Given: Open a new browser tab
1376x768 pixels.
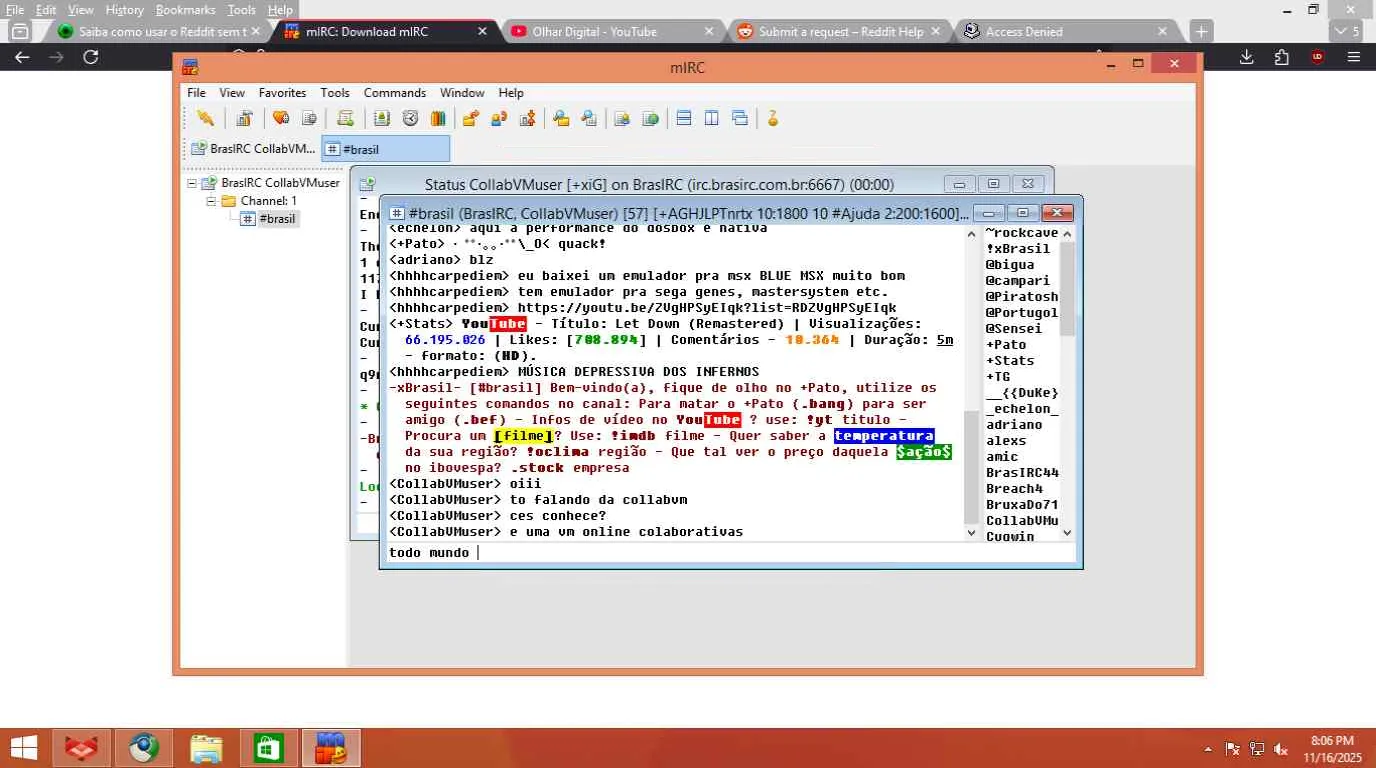Looking at the screenshot, I should pyautogui.click(x=1201, y=31).
